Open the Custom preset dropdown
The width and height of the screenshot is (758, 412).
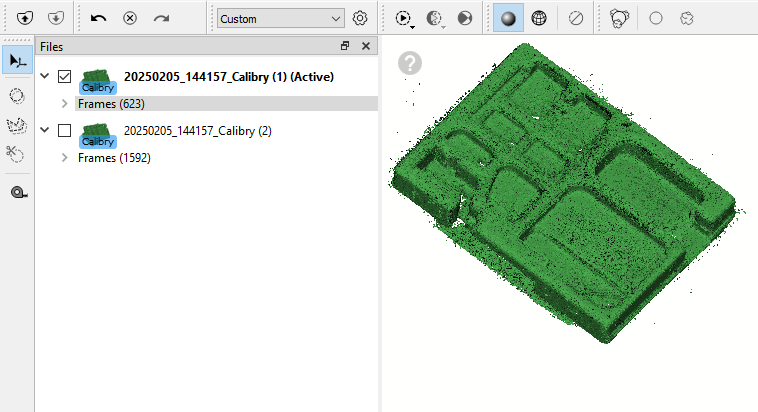(x=280, y=18)
